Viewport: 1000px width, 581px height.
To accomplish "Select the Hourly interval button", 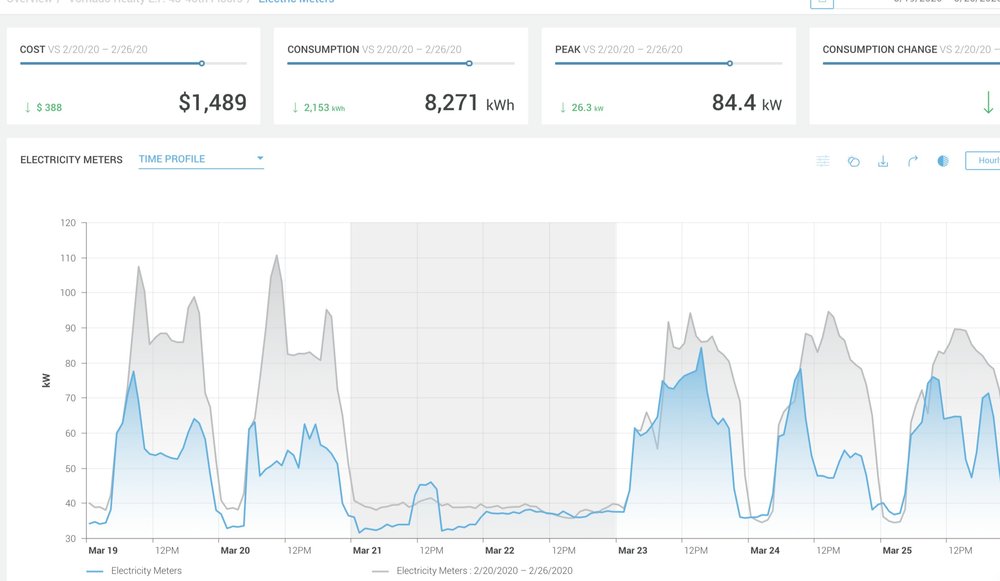I will point(983,161).
